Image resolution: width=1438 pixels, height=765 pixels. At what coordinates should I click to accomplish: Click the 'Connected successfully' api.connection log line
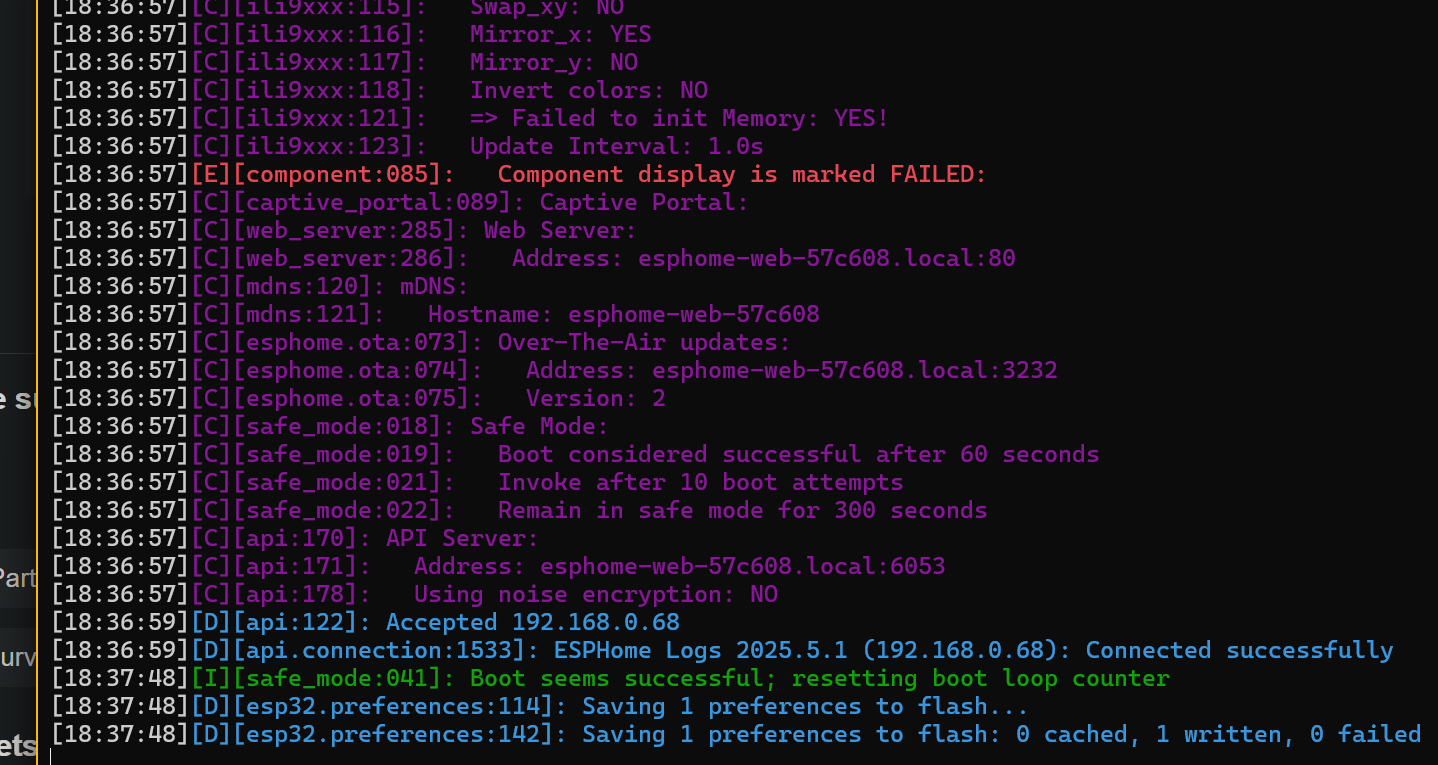723,650
